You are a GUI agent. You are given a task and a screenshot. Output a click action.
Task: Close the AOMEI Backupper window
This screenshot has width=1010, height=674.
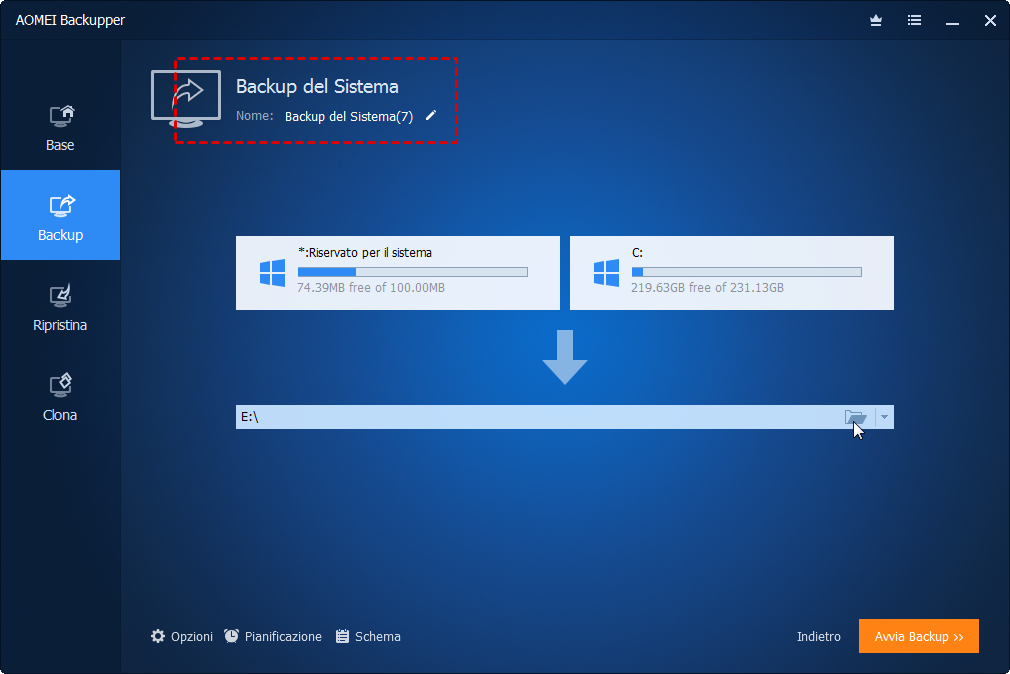[990, 21]
